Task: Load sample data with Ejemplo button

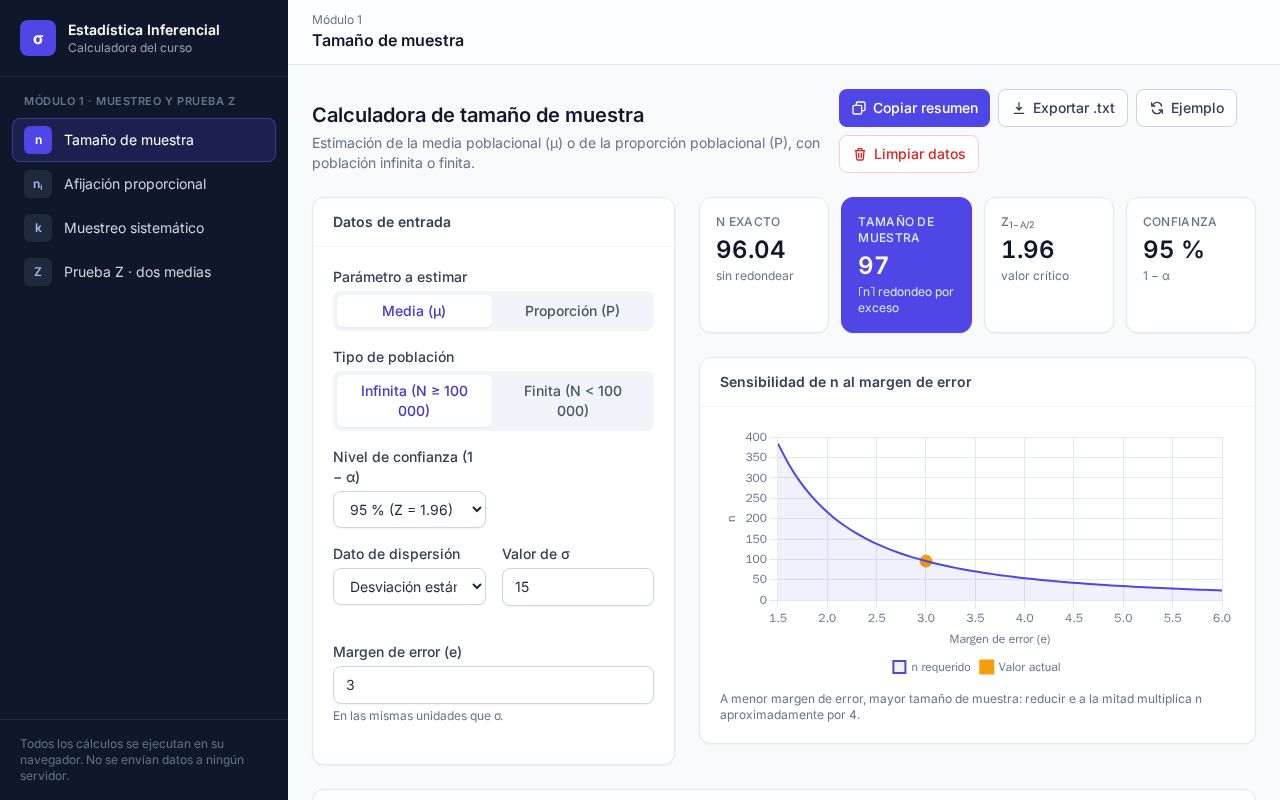Action: pyautogui.click(x=1186, y=108)
